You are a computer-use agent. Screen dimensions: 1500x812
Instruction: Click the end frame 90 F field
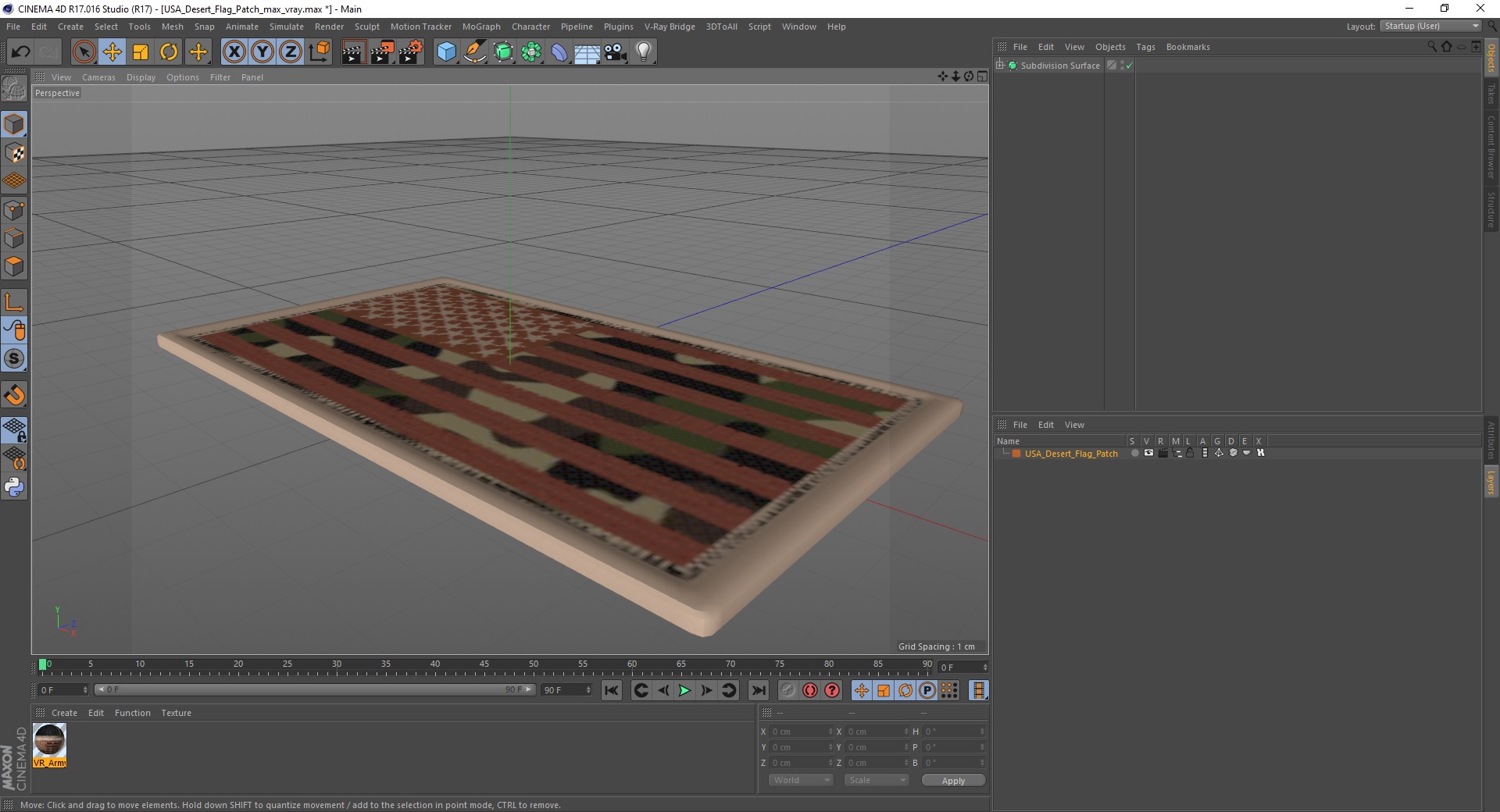[566, 690]
